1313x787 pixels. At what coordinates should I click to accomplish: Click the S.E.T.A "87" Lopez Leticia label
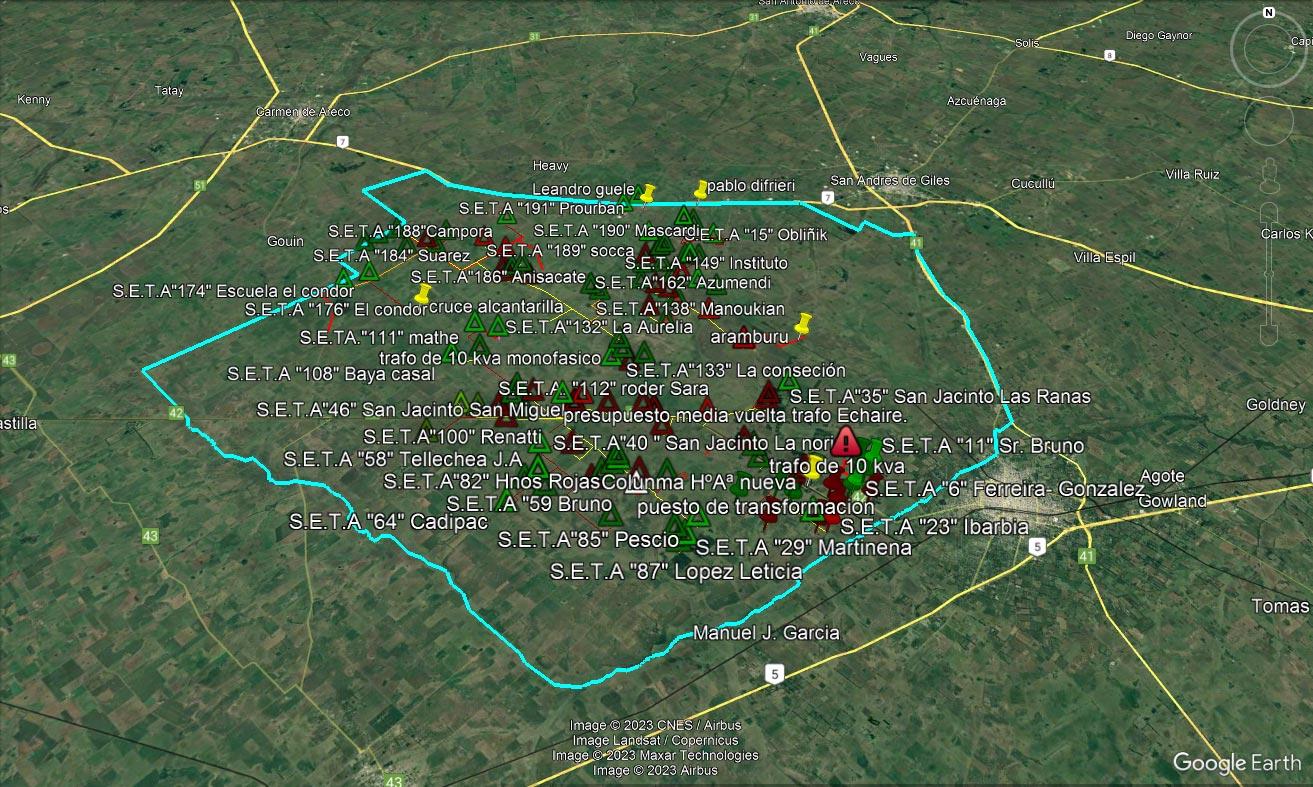point(676,572)
